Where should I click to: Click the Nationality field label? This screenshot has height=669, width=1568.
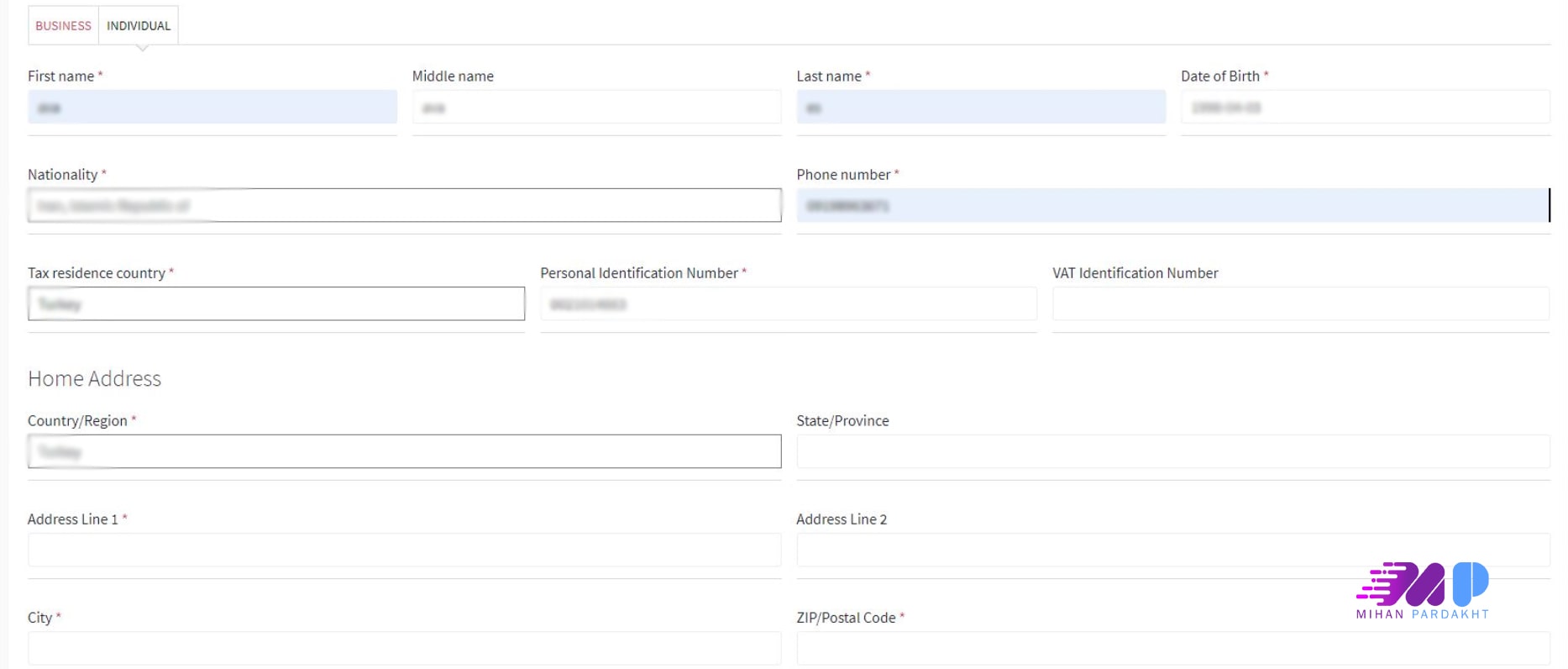(x=63, y=175)
